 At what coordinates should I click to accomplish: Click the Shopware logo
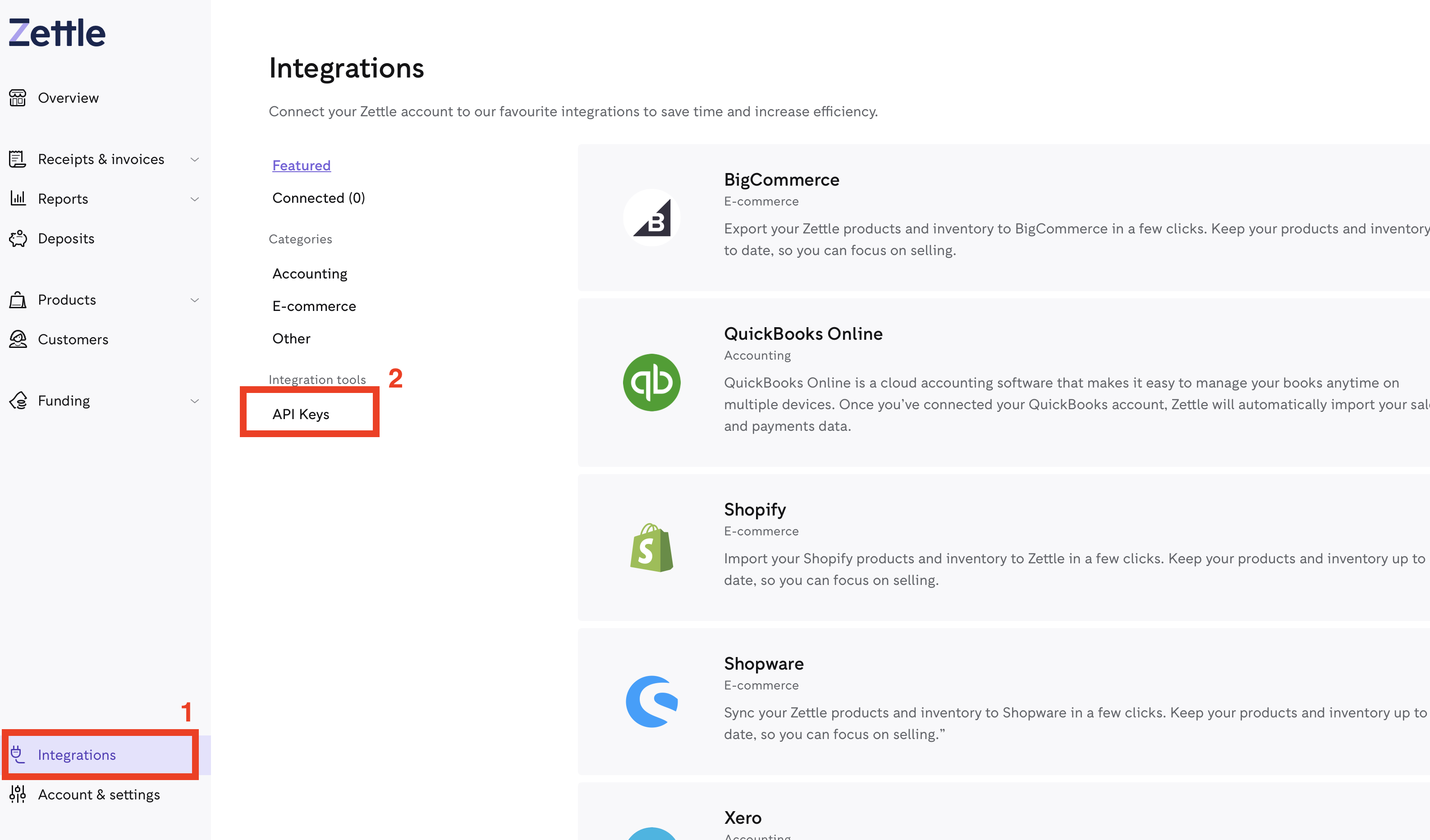(x=651, y=701)
